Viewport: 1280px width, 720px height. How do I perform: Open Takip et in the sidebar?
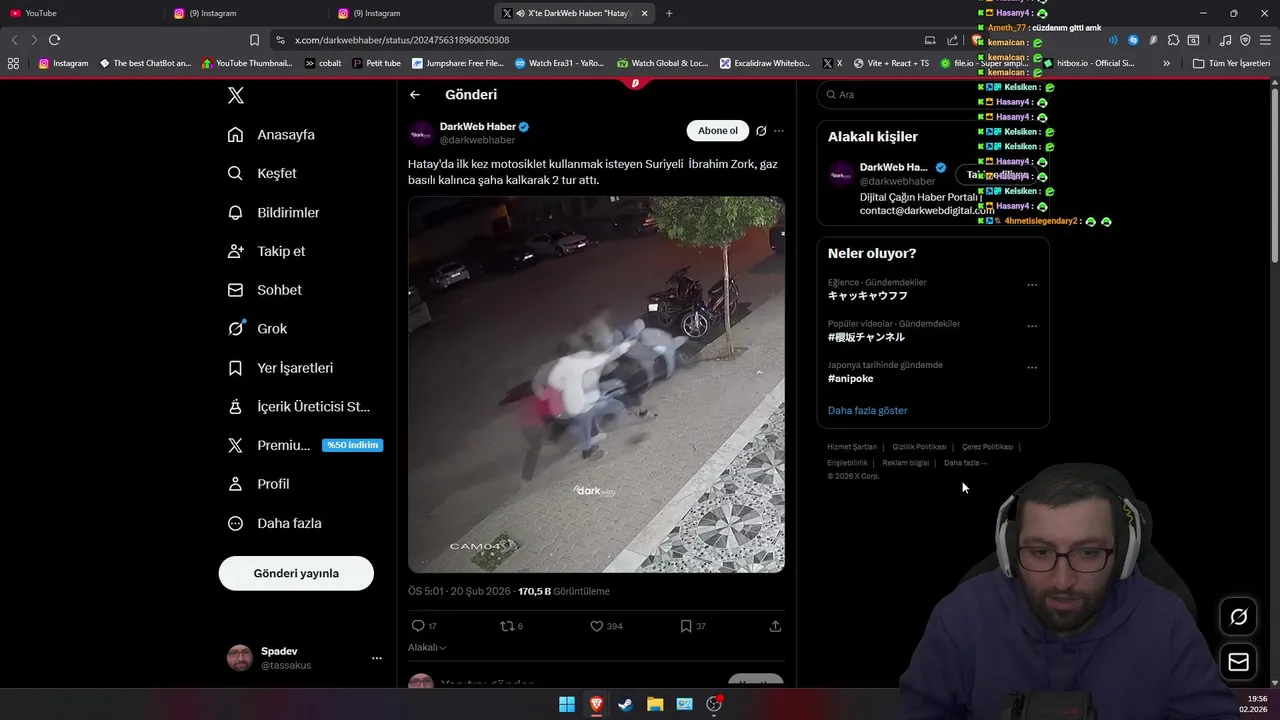click(x=266, y=251)
